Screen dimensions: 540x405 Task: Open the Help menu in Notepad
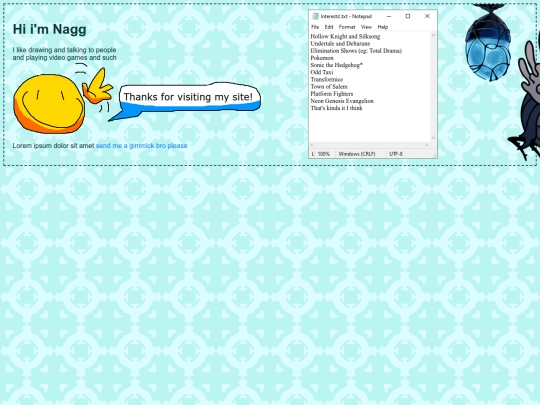(x=383, y=27)
